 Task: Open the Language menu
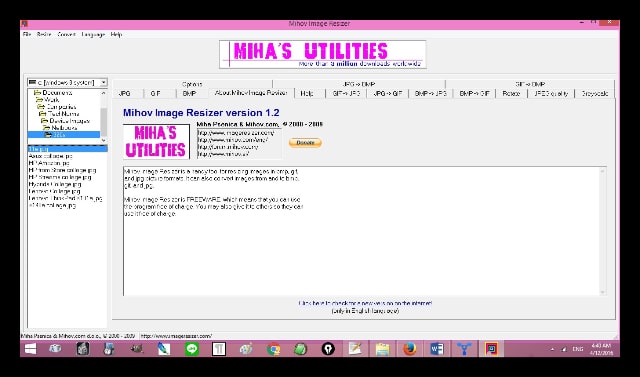pos(93,34)
